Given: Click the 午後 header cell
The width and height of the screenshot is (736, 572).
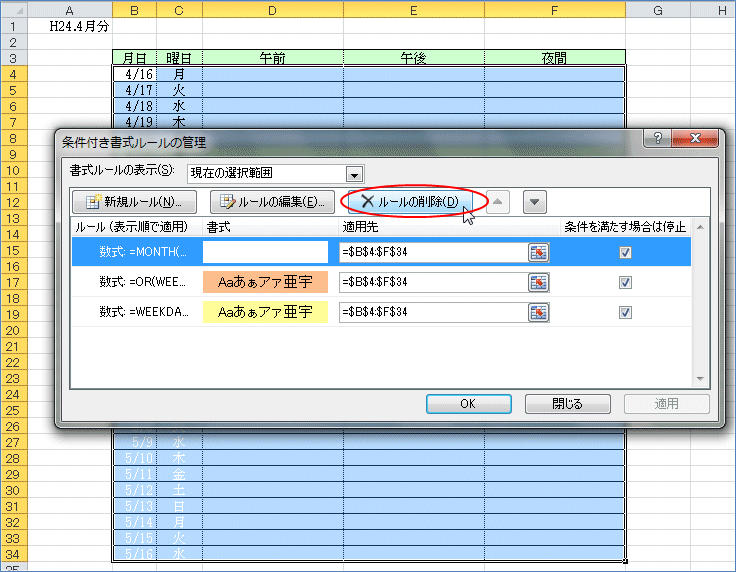Looking at the screenshot, I should pos(414,58).
